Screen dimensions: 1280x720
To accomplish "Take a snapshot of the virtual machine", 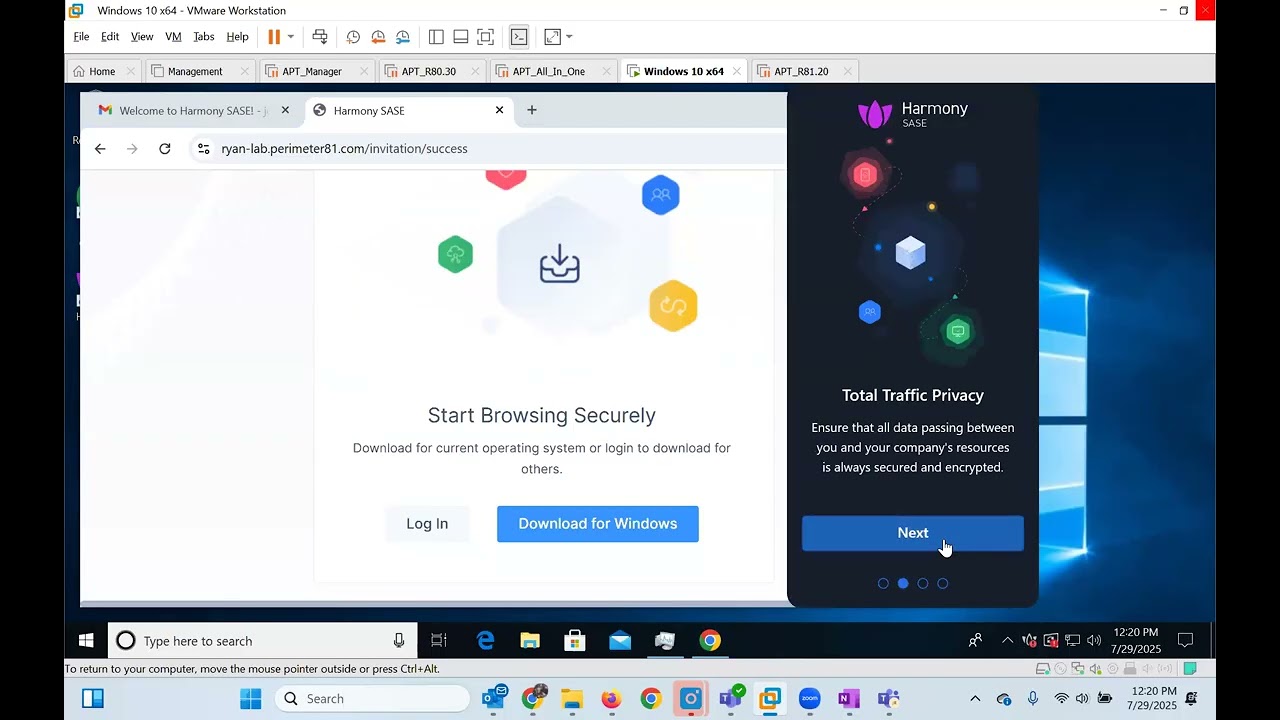I will point(353,37).
